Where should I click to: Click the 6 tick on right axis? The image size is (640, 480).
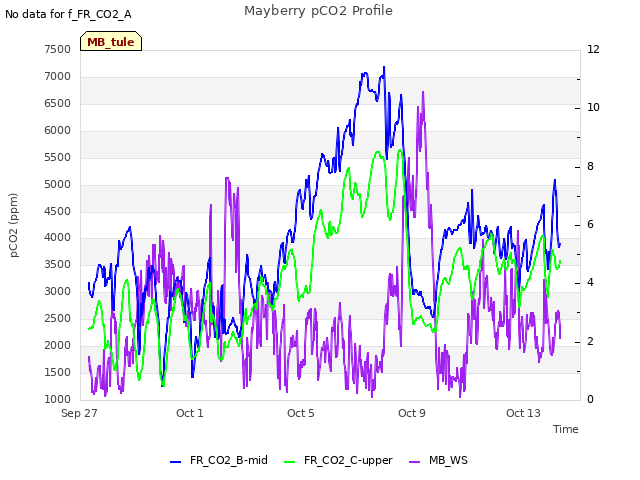pos(590,224)
